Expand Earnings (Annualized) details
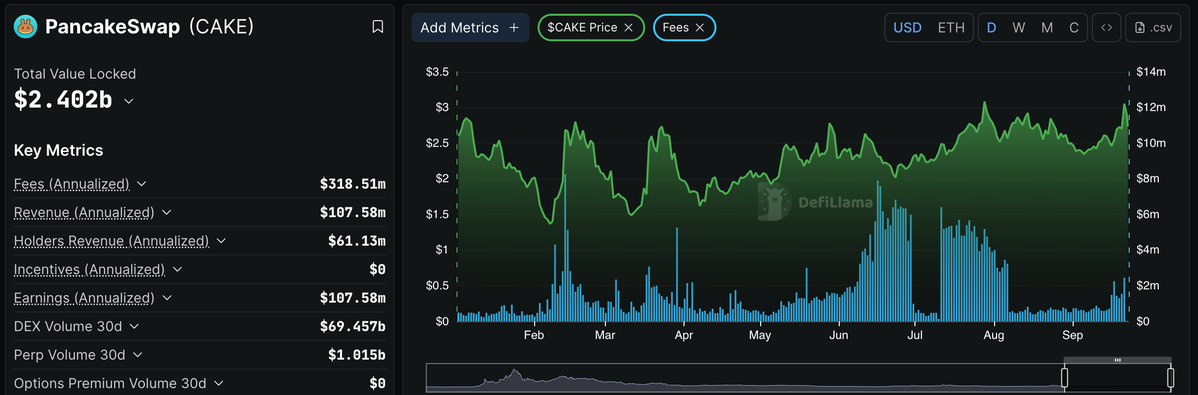Viewport: 1198px width, 395px height. [x=167, y=297]
